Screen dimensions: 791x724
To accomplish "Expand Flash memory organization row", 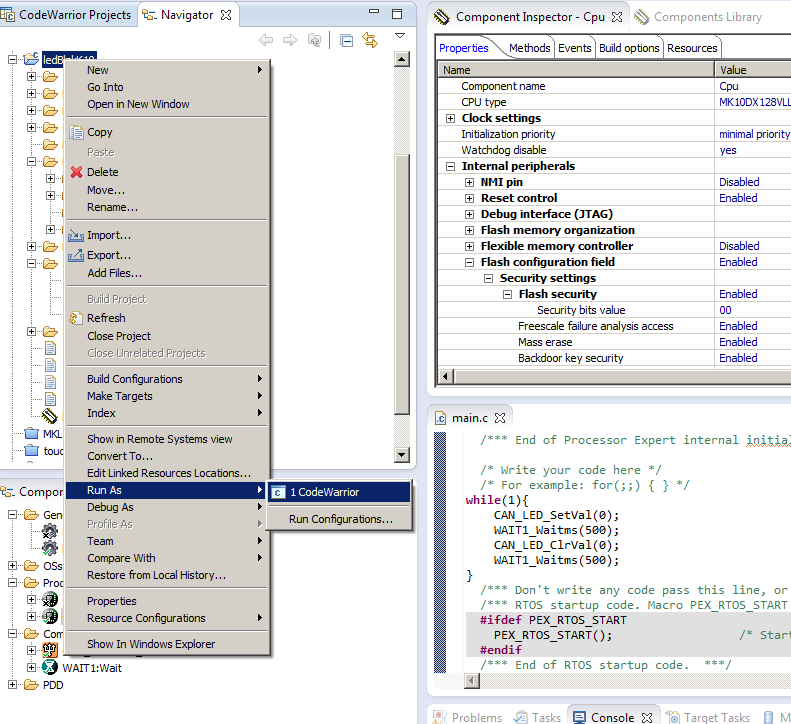I will tap(470, 231).
